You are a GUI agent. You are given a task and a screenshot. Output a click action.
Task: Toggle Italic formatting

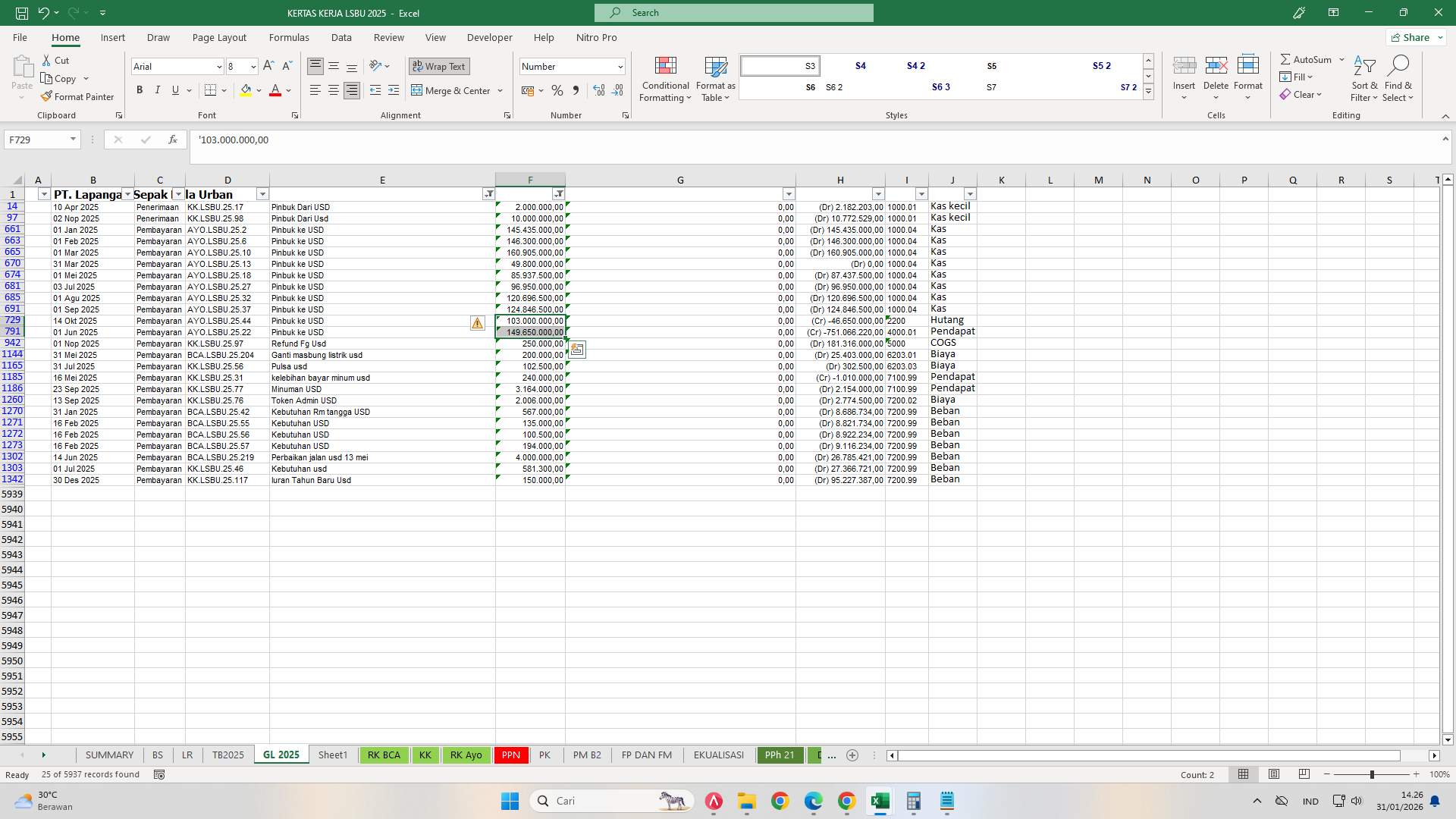point(158,89)
